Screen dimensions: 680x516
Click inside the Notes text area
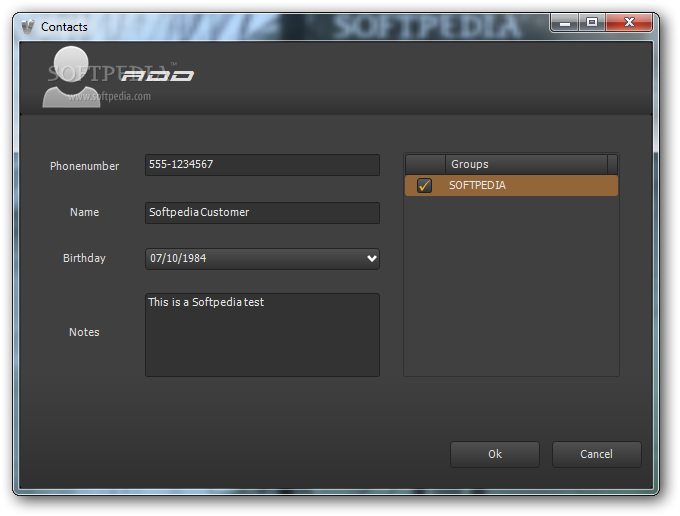(x=262, y=335)
